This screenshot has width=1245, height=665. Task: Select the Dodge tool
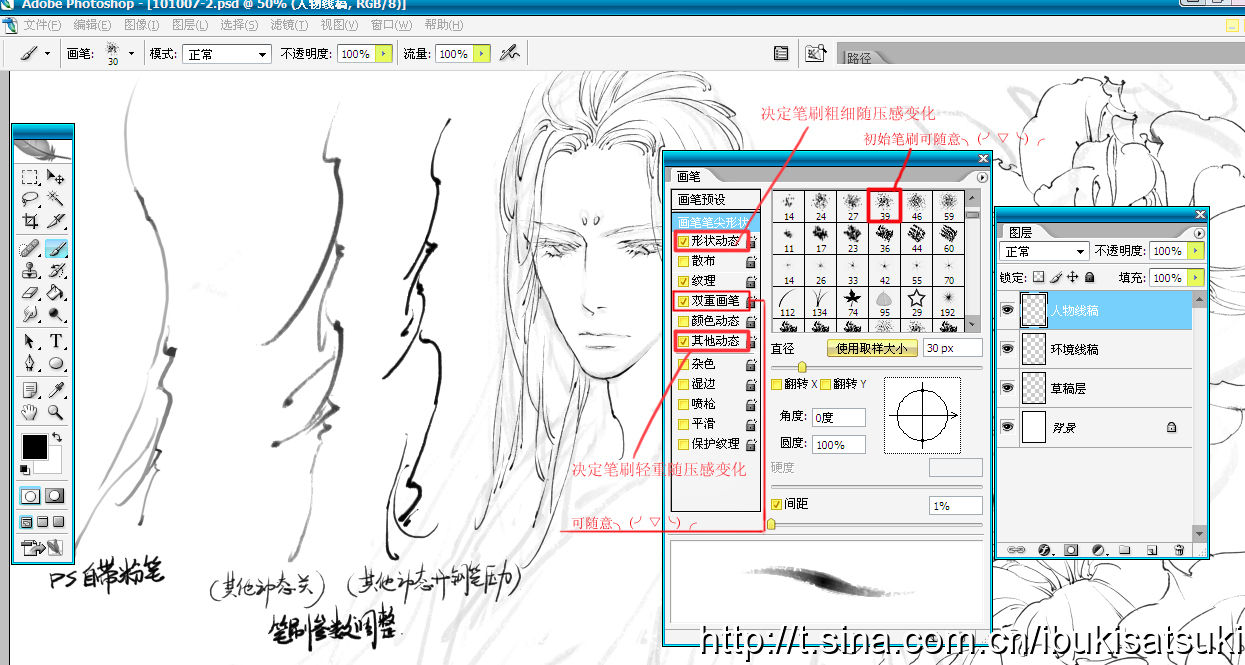56,314
